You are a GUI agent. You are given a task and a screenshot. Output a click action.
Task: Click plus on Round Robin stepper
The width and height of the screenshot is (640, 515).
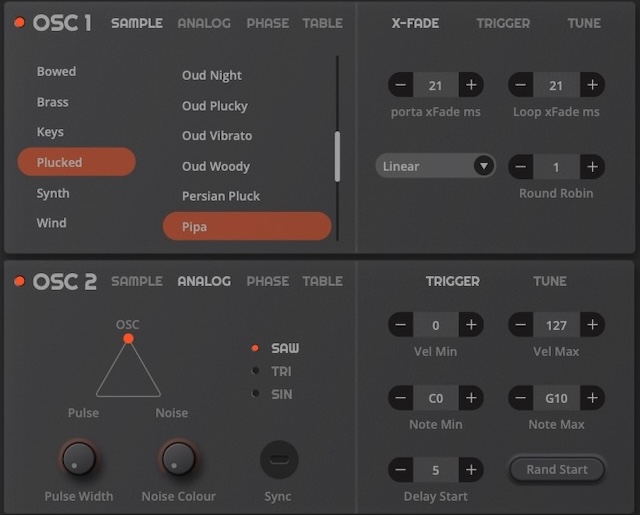[x=592, y=166]
